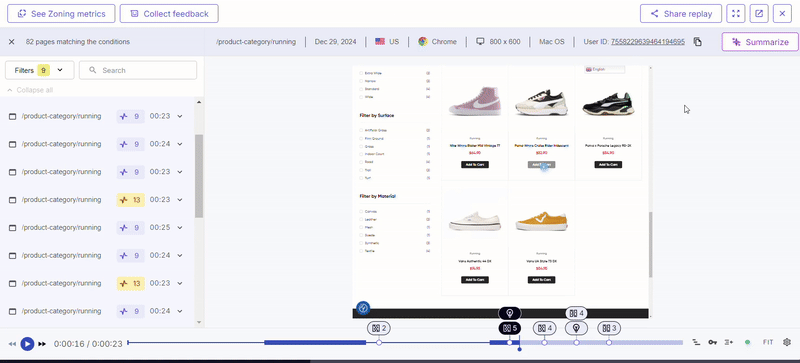
Task: Click the timeline playhead handle
Action: click(x=519, y=349)
